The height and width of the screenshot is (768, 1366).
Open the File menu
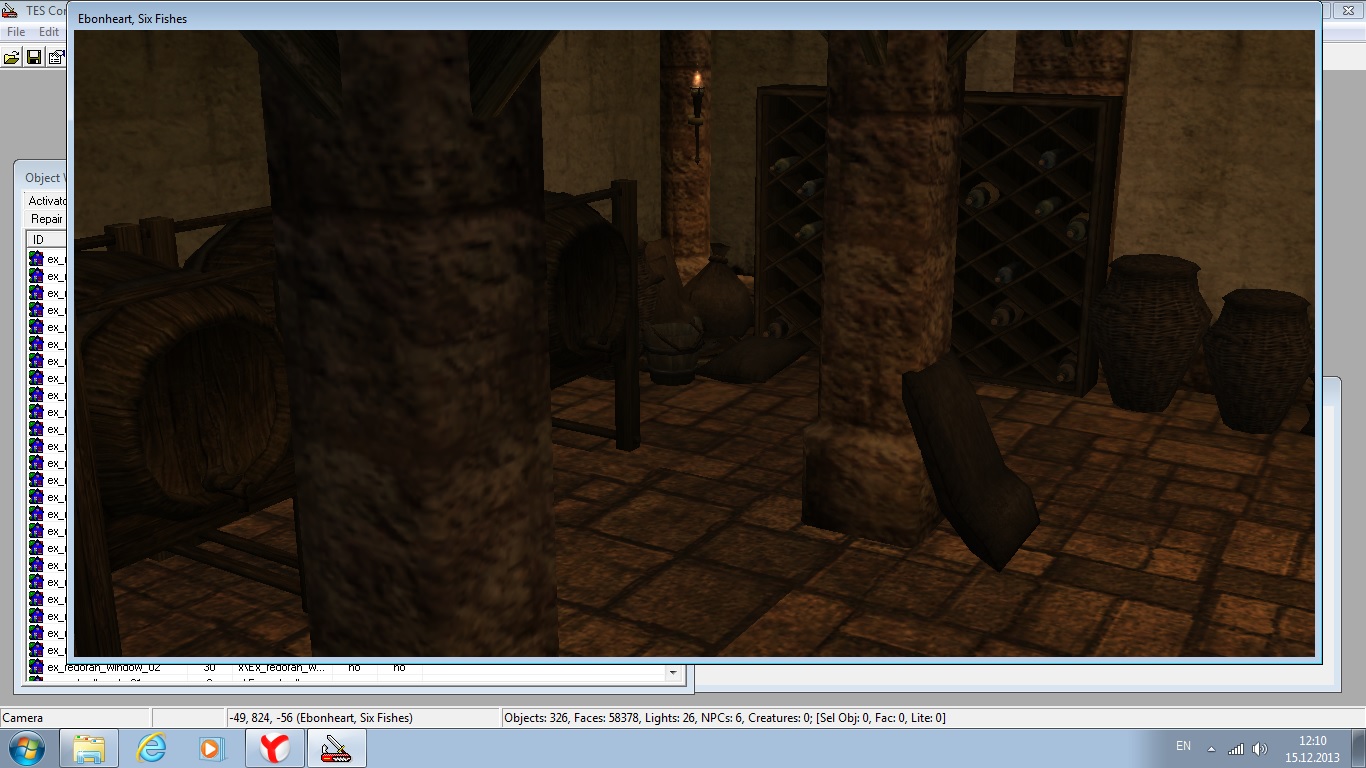(15, 33)
